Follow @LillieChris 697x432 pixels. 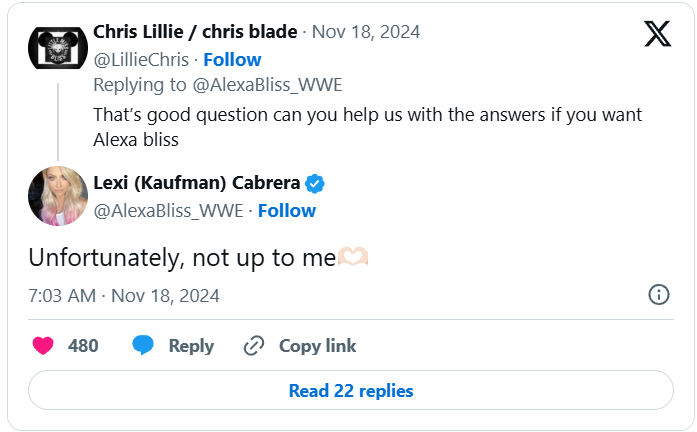(232, 60)
